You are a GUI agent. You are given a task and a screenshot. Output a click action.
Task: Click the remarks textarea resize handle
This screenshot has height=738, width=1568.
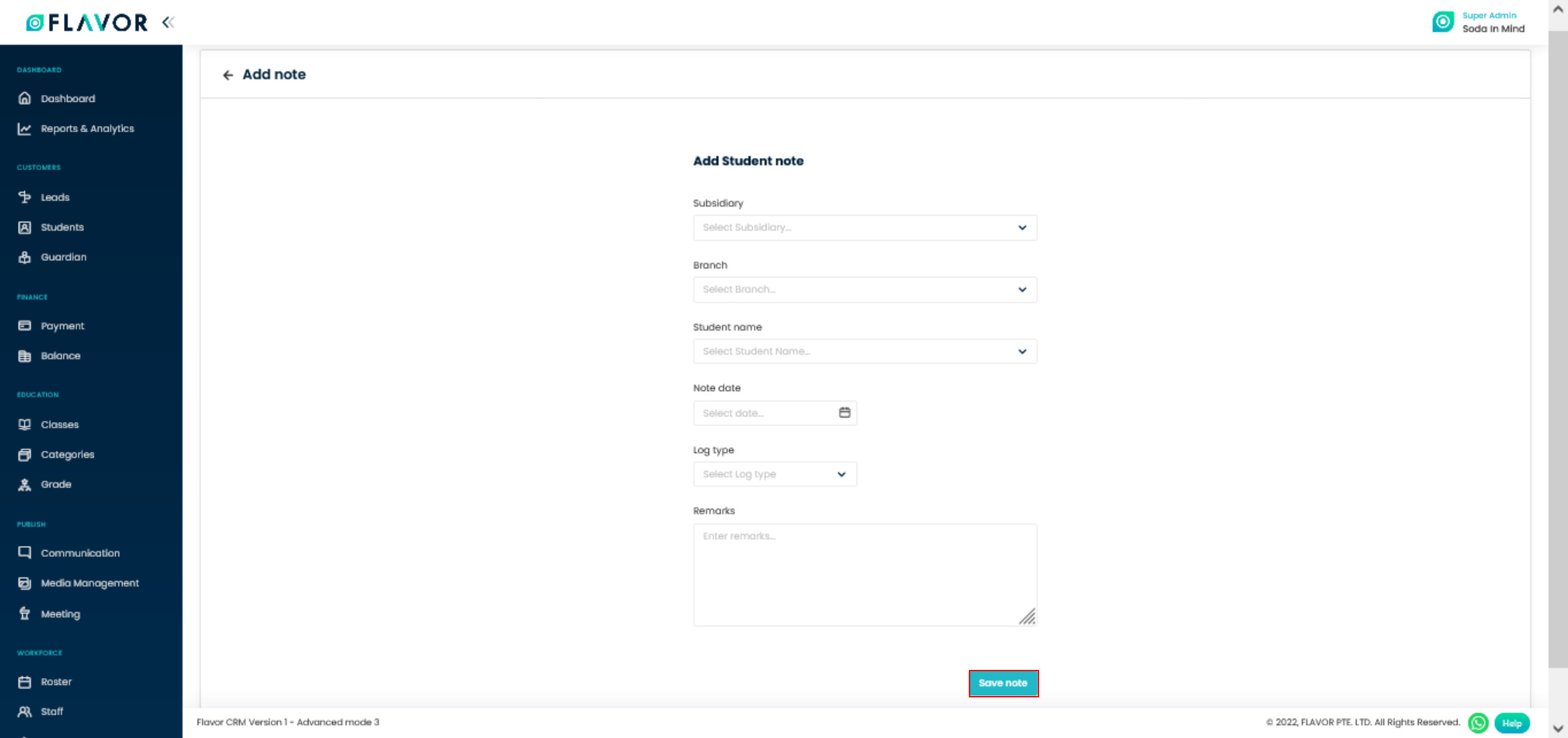point(1027,616)
